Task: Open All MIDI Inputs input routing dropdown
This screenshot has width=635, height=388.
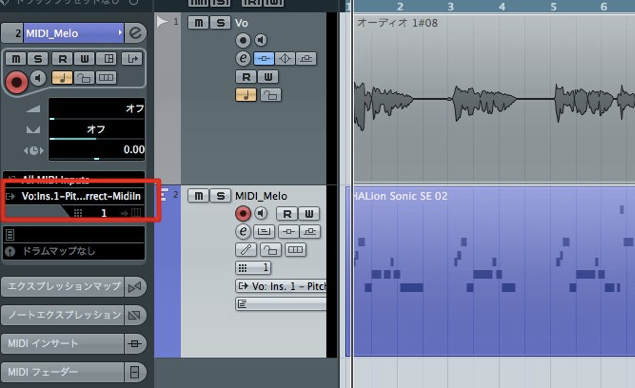Action: [74, 179]
